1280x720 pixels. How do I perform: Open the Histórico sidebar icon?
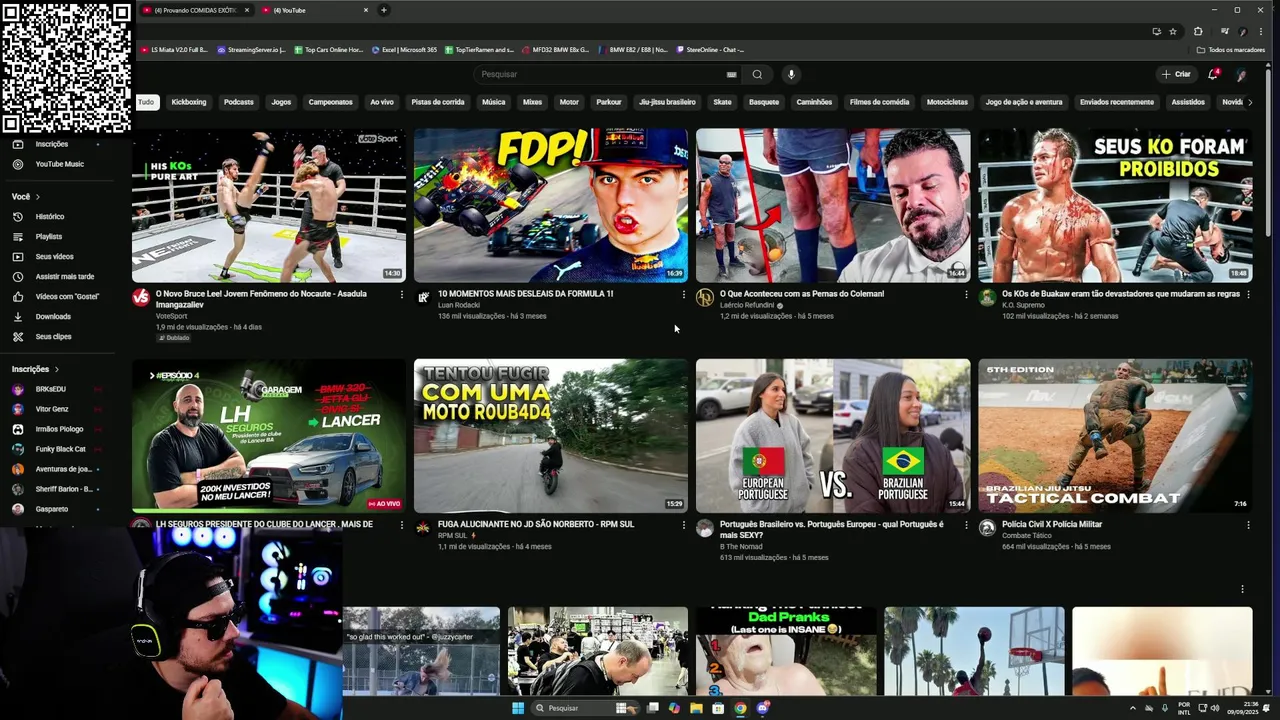17,217
